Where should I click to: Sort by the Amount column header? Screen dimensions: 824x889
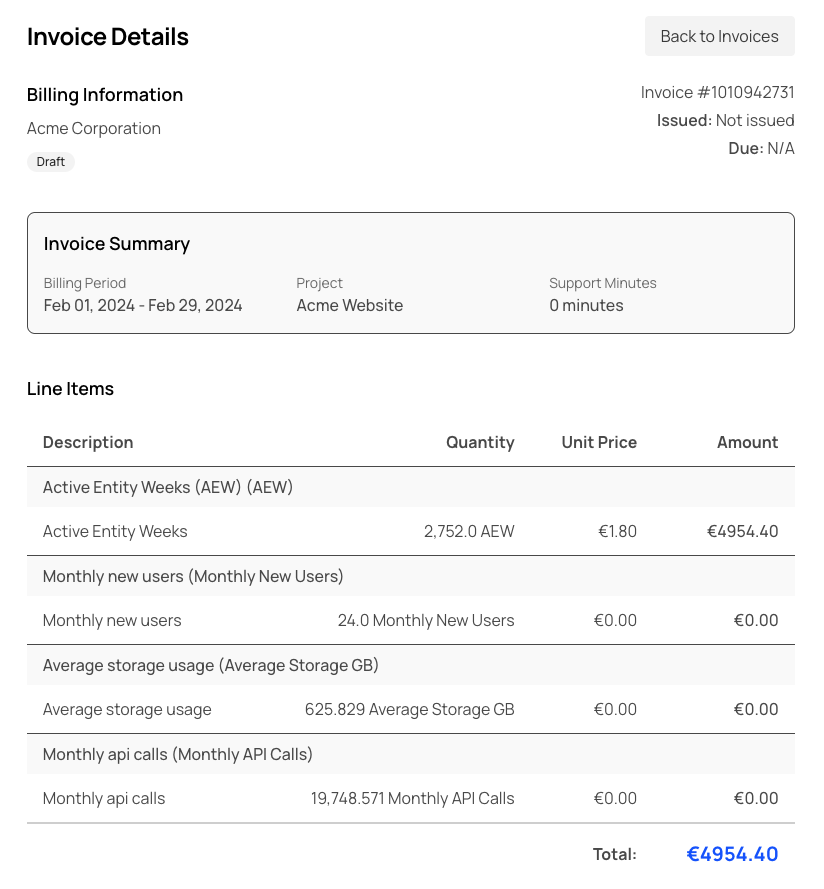pos(747,442)
